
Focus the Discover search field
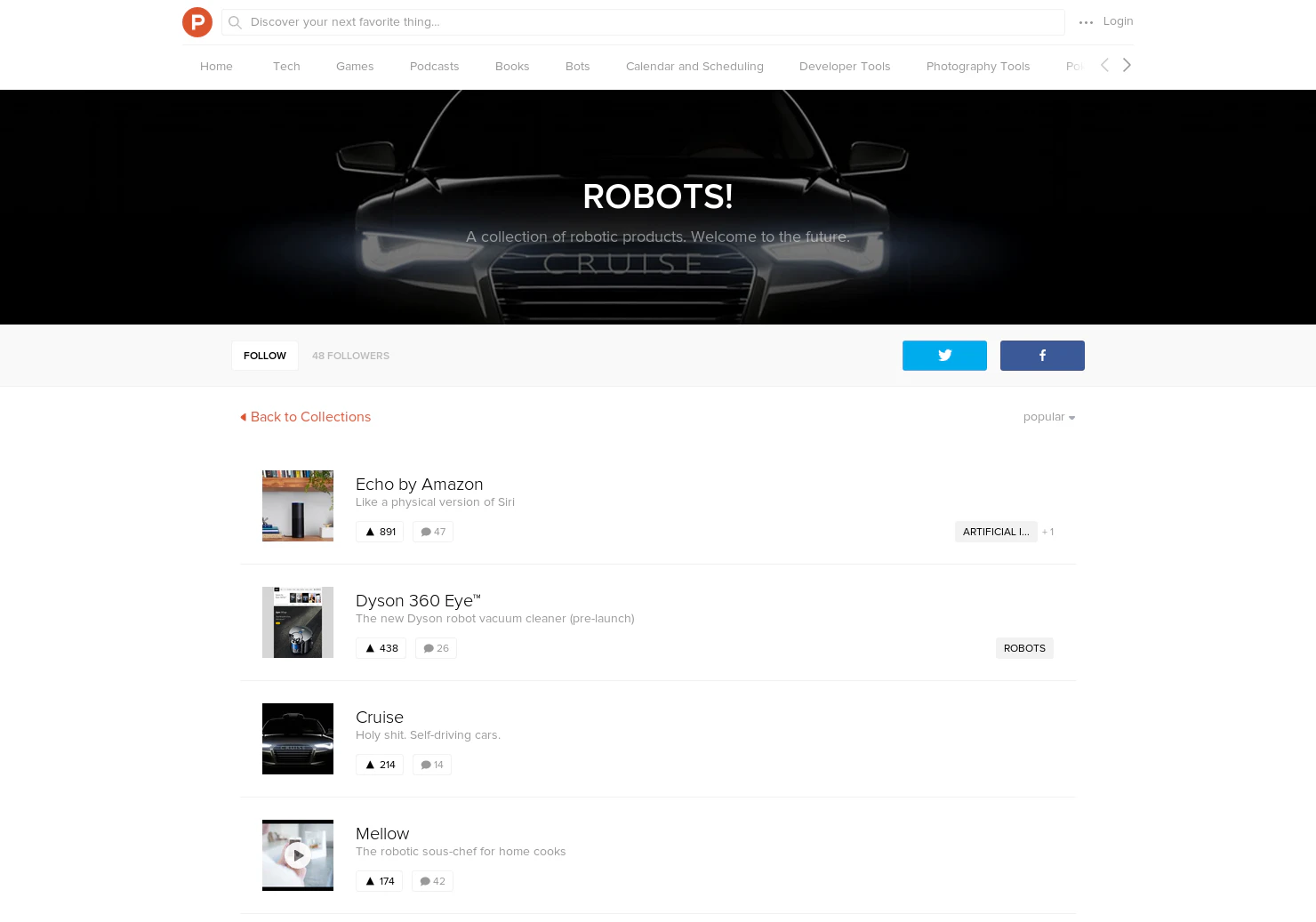[643, 22]
